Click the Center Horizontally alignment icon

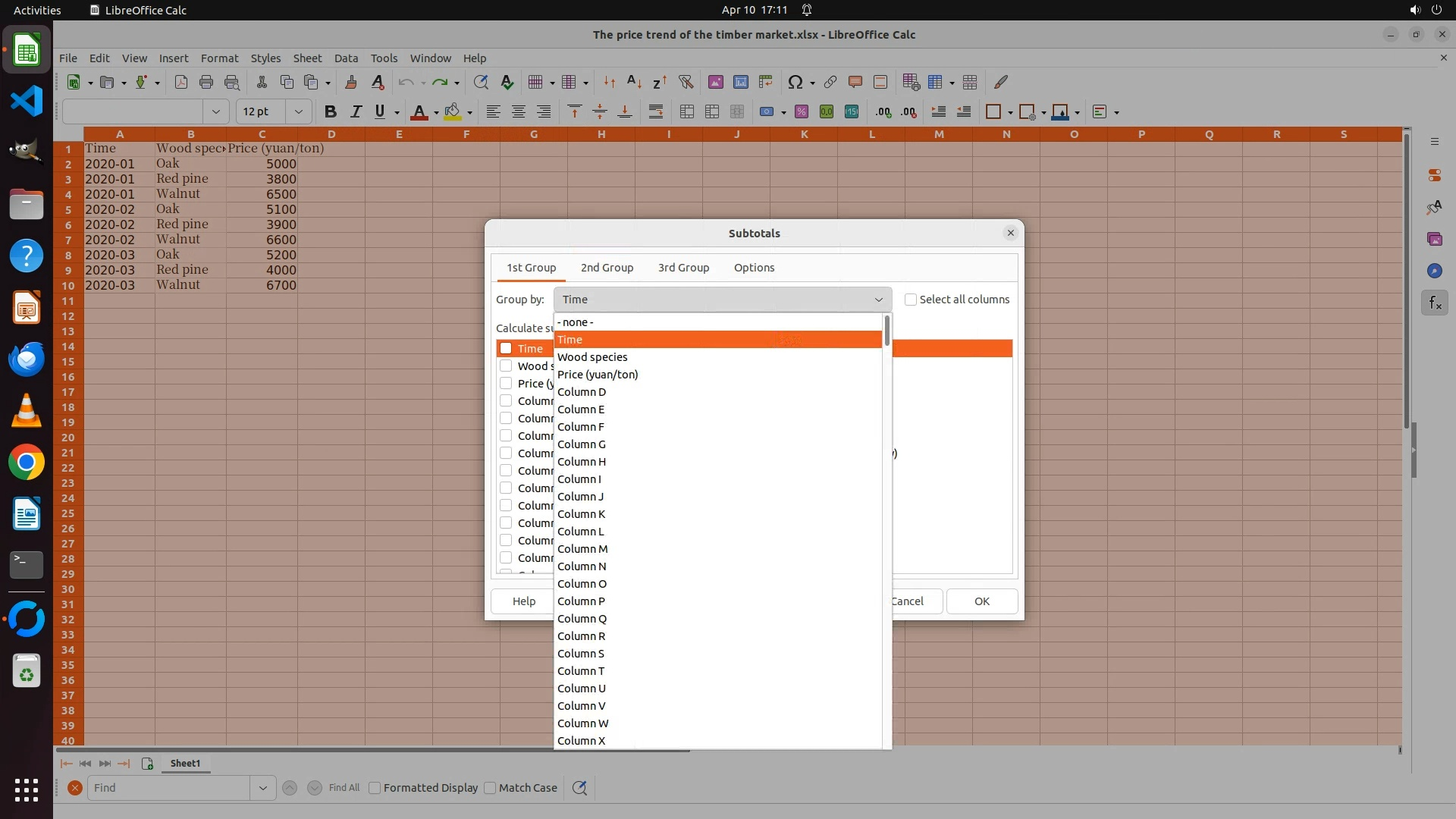pos(519,112)
